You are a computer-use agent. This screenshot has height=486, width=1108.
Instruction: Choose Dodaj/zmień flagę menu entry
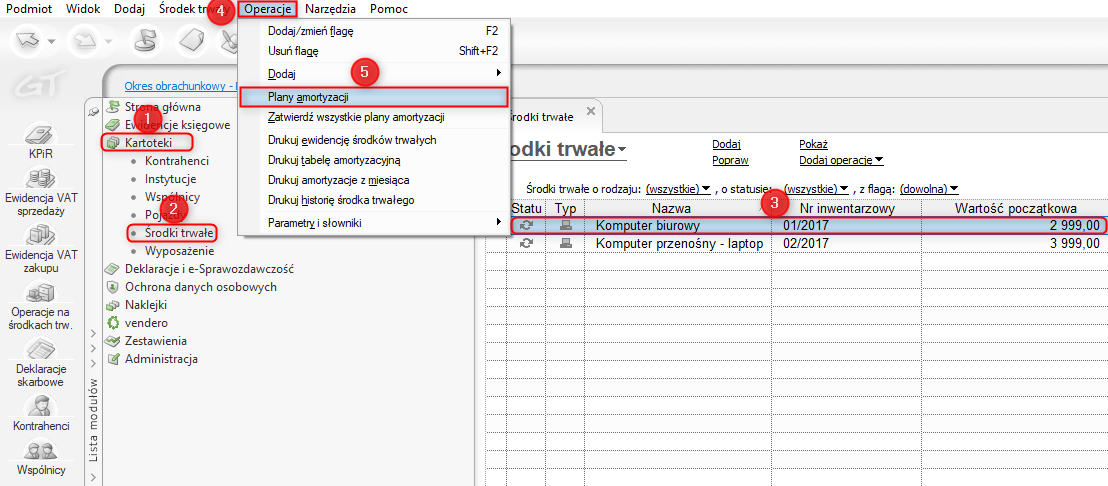(x=375, y=31)
